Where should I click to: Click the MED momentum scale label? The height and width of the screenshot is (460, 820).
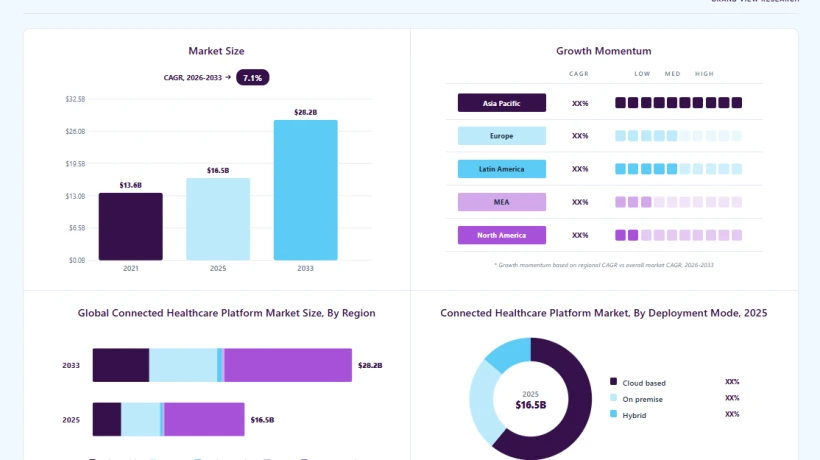tap(673, 74)
